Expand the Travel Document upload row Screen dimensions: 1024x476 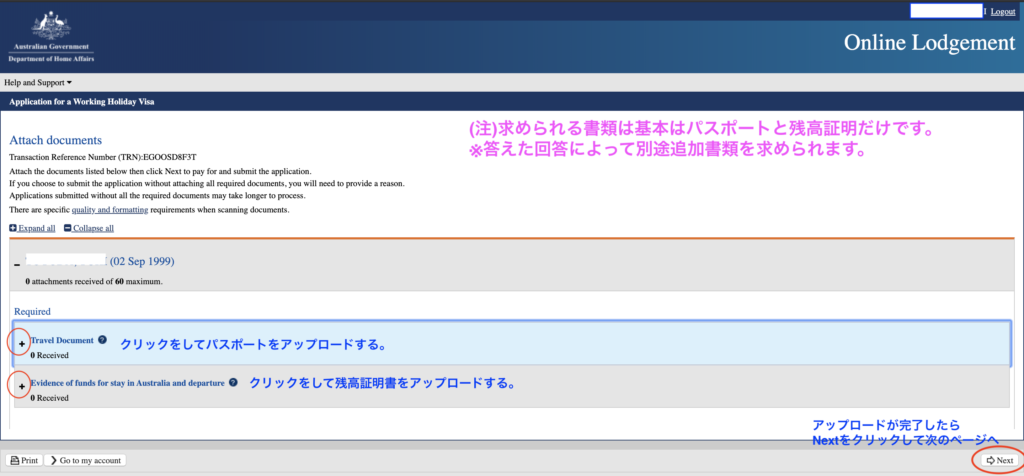[22, 343]
